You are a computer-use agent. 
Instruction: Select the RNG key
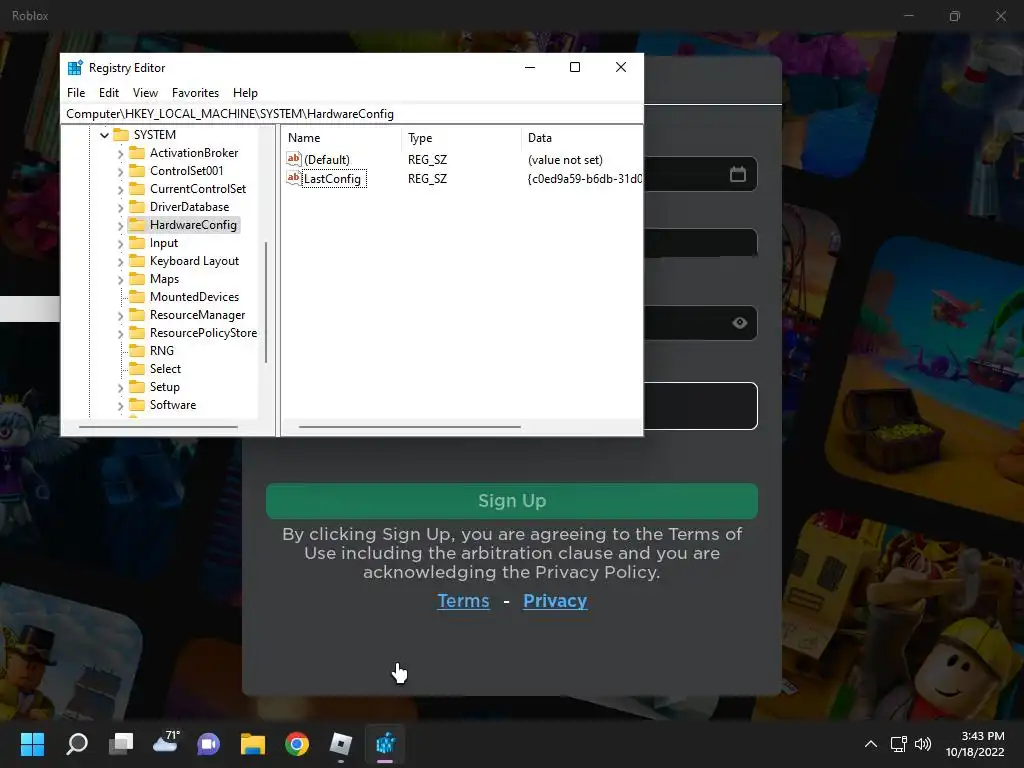point(162,351)
